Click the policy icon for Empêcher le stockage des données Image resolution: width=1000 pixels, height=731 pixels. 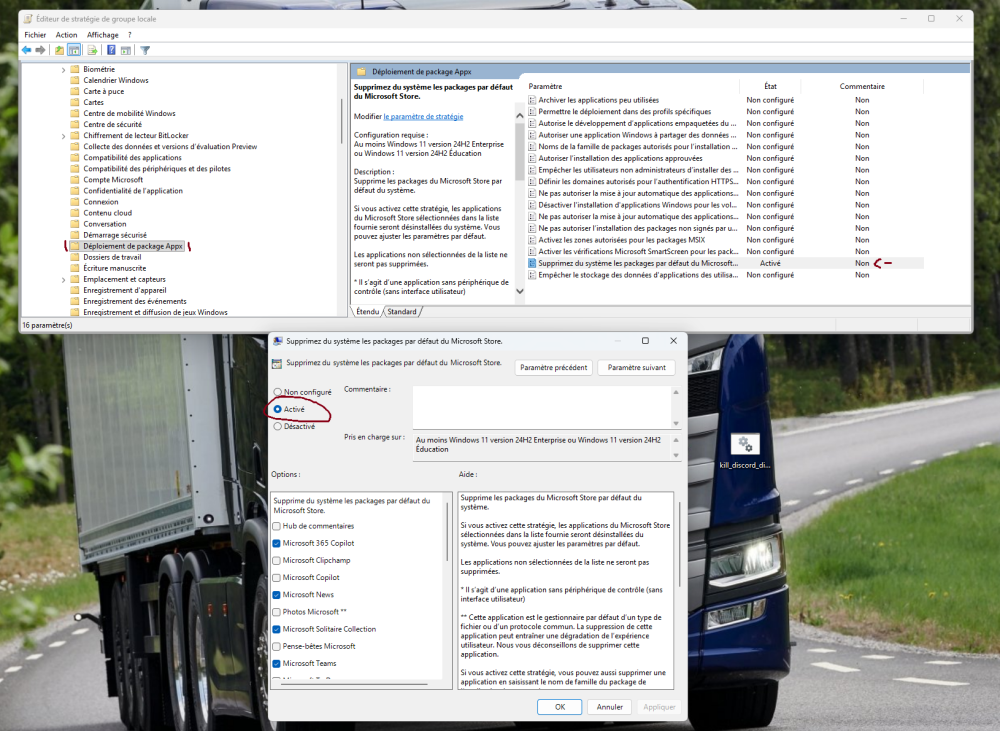pos(532,275)
